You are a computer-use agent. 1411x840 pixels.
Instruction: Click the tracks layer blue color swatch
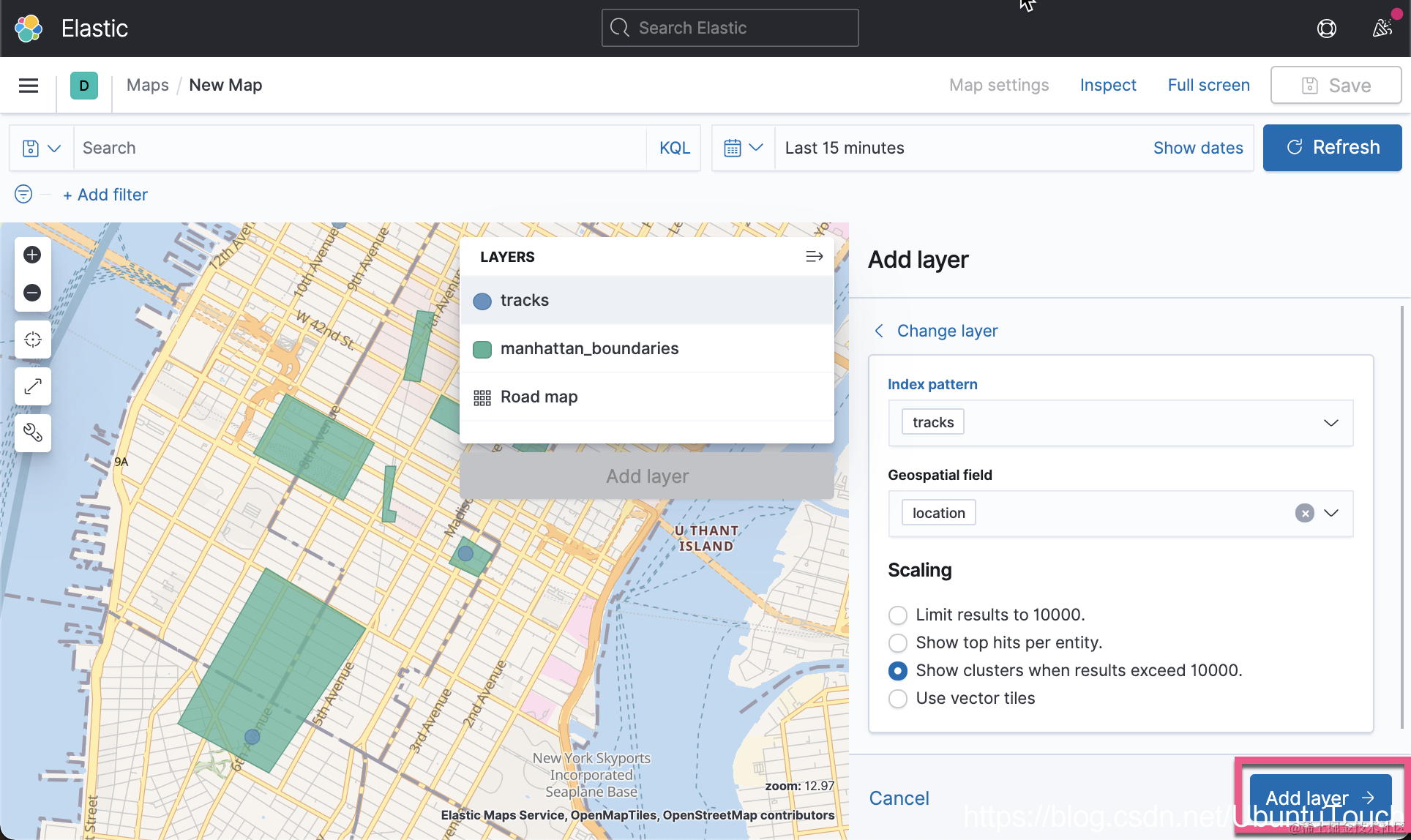click(x=482, y=301)
